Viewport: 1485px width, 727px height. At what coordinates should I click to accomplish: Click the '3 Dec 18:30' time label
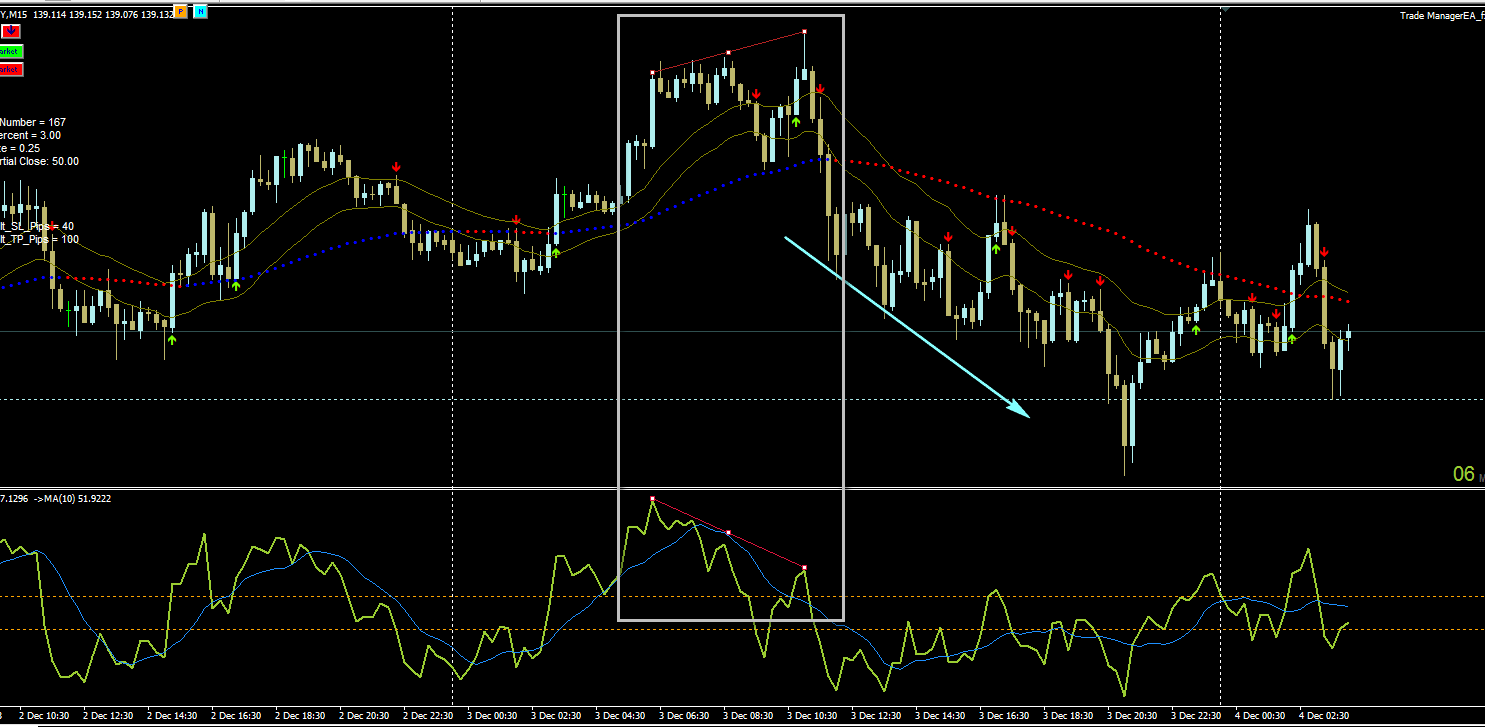(1066, 716)
